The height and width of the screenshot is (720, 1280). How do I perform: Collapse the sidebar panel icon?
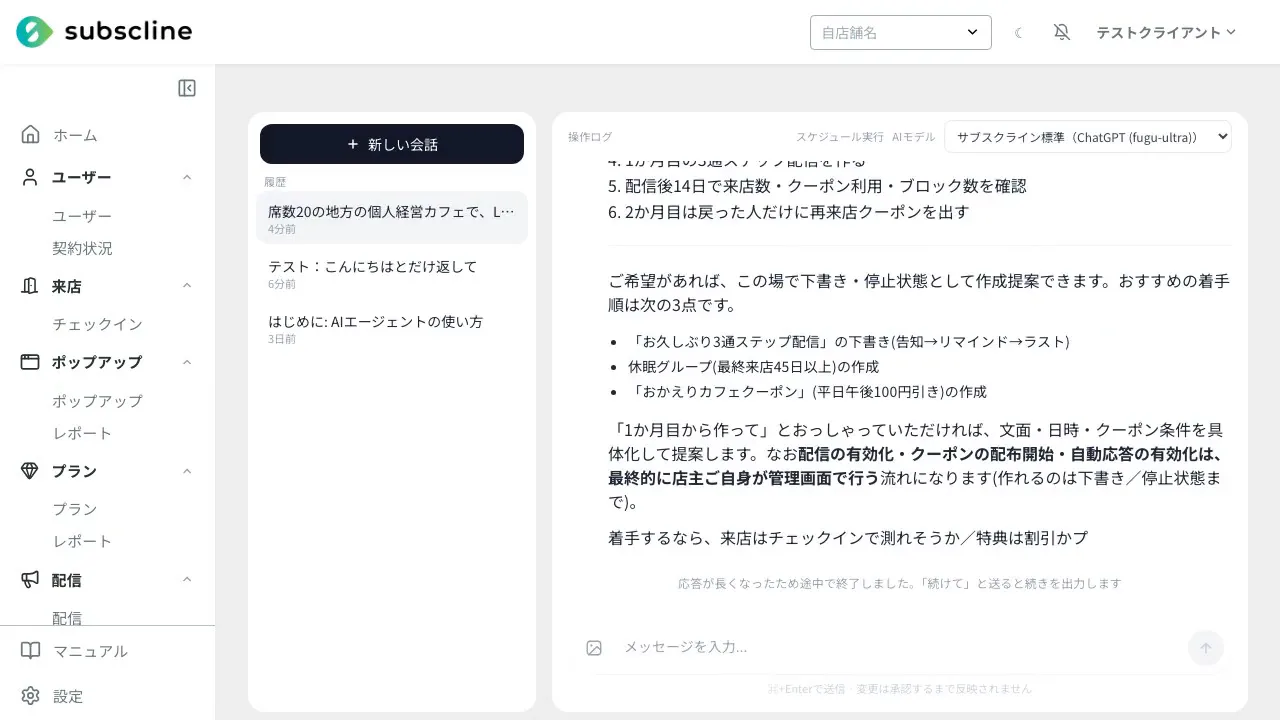187,88
